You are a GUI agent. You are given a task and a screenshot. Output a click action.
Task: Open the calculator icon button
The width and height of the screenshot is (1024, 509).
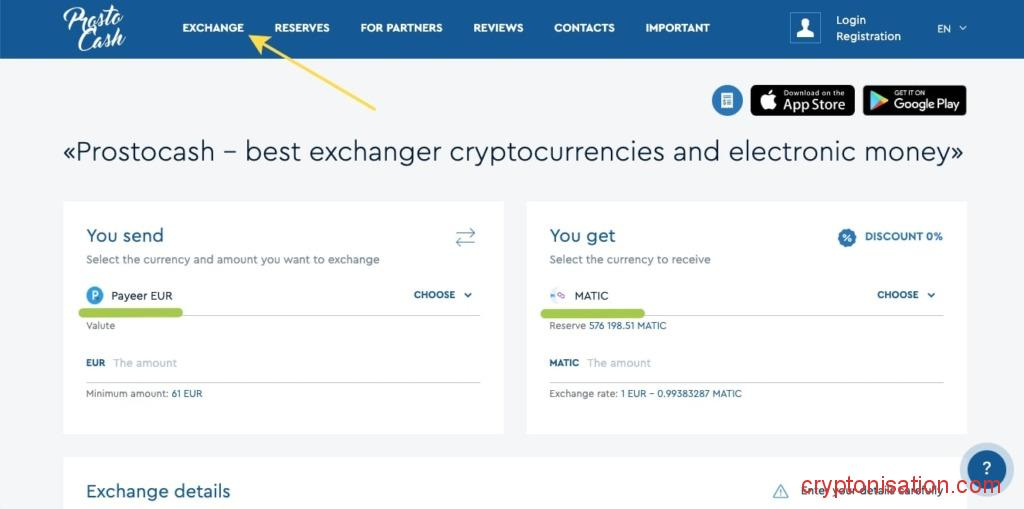727,100
